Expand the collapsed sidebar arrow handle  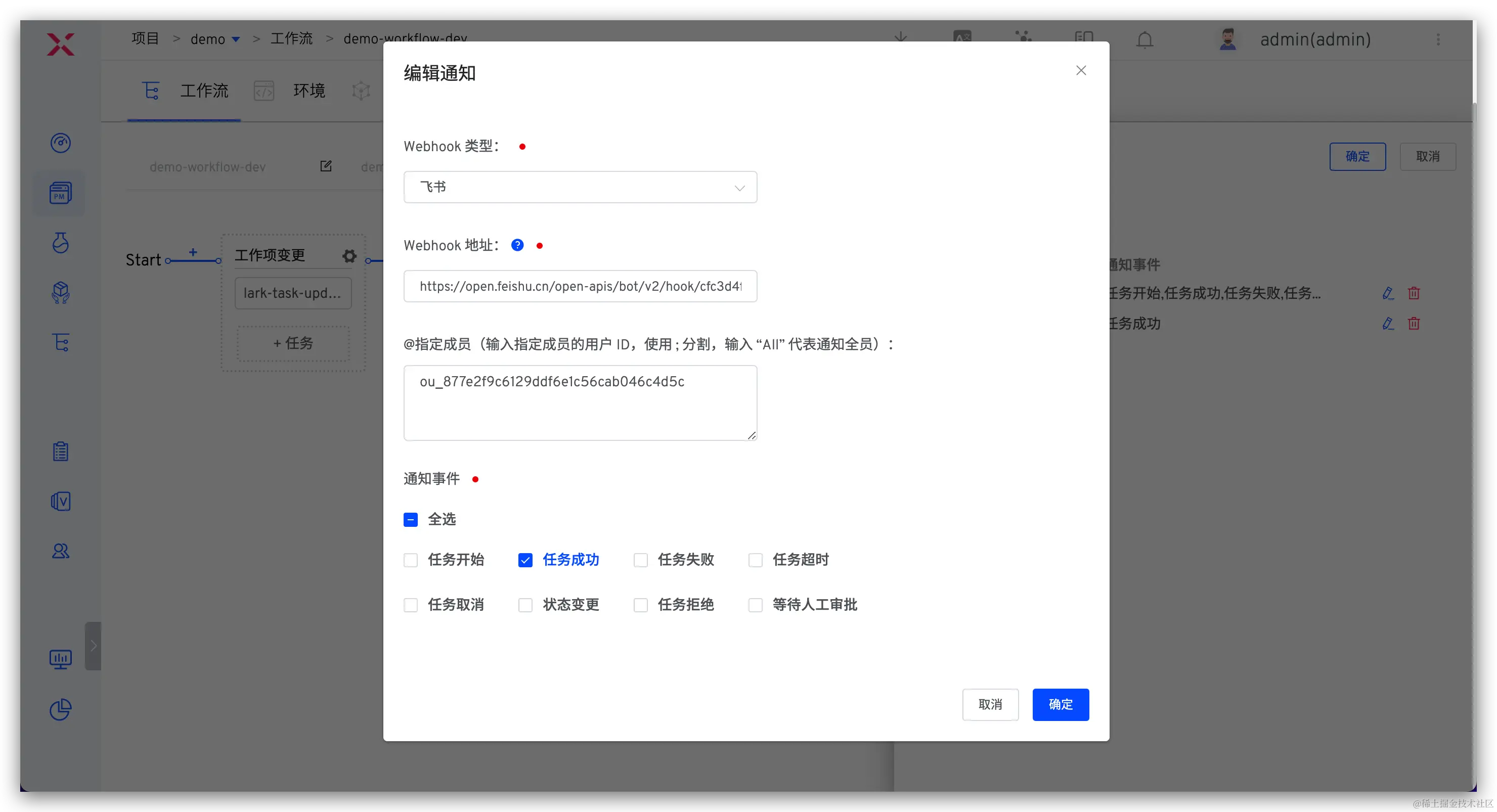coord(93,646)
